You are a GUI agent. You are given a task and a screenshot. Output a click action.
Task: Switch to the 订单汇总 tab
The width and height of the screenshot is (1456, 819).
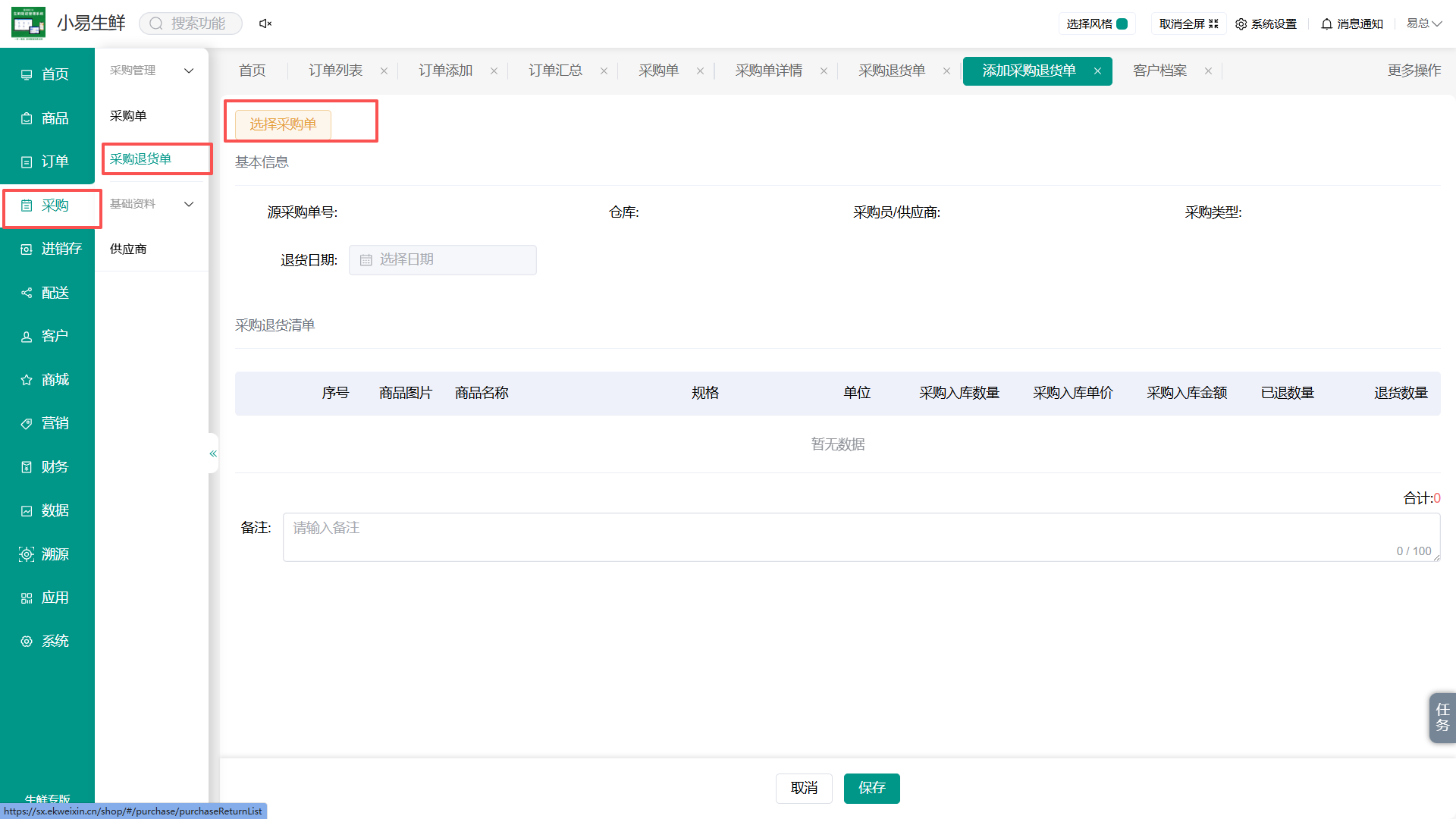(556, 71)
